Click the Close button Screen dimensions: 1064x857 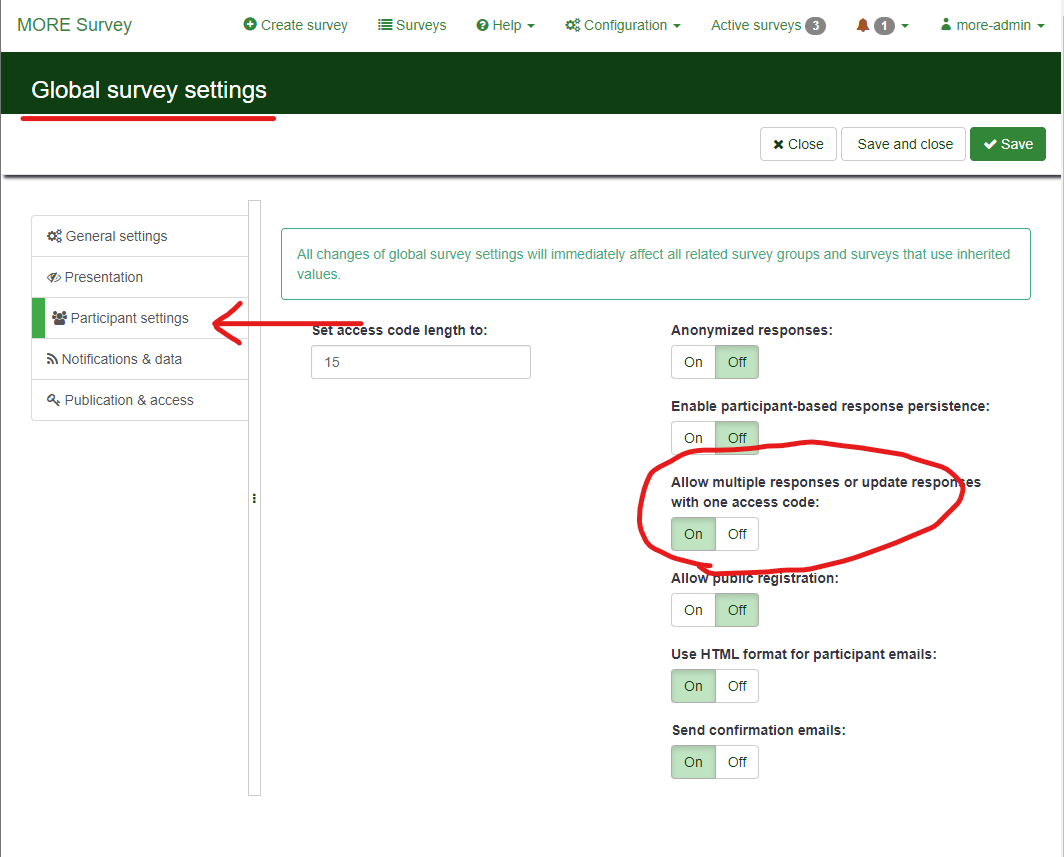pyautogui.click(x=798, y=144)
